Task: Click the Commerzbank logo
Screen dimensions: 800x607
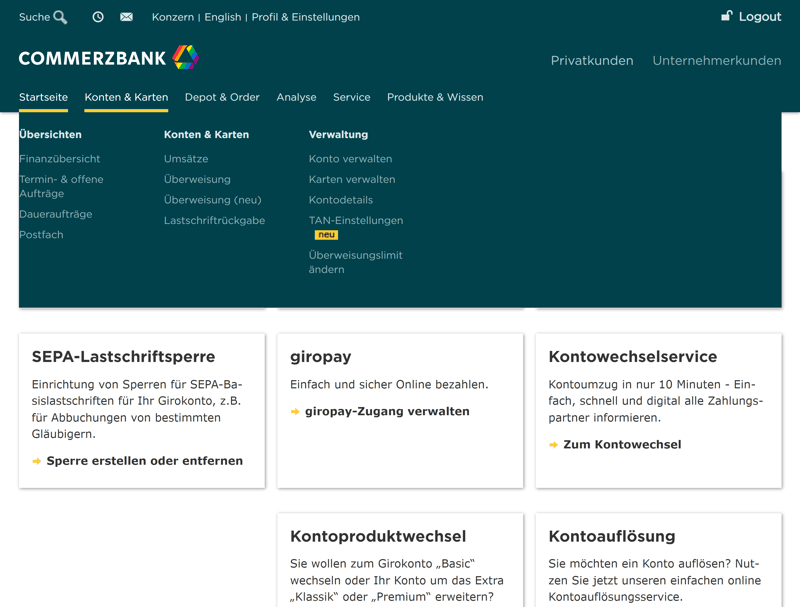Action: tap(108, 58)
